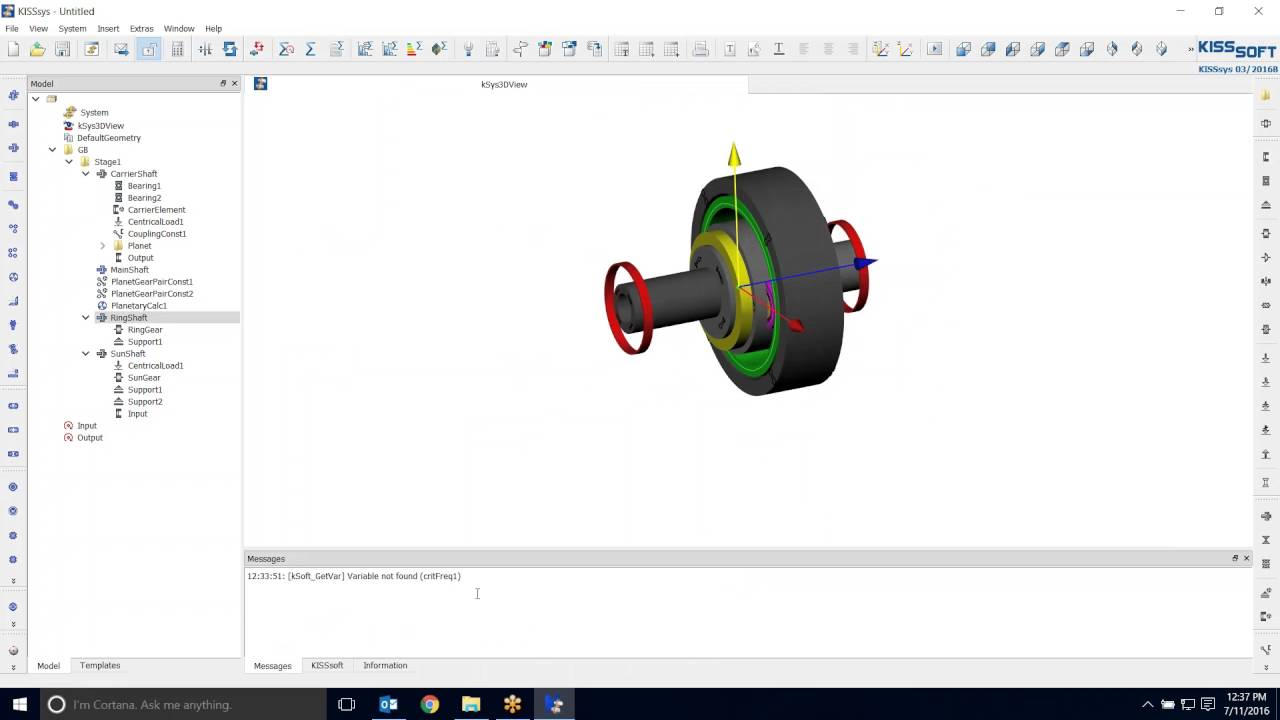Undock the Messages panel
The height and width of the screenshot is (720, 1280).
[1235, 558]
